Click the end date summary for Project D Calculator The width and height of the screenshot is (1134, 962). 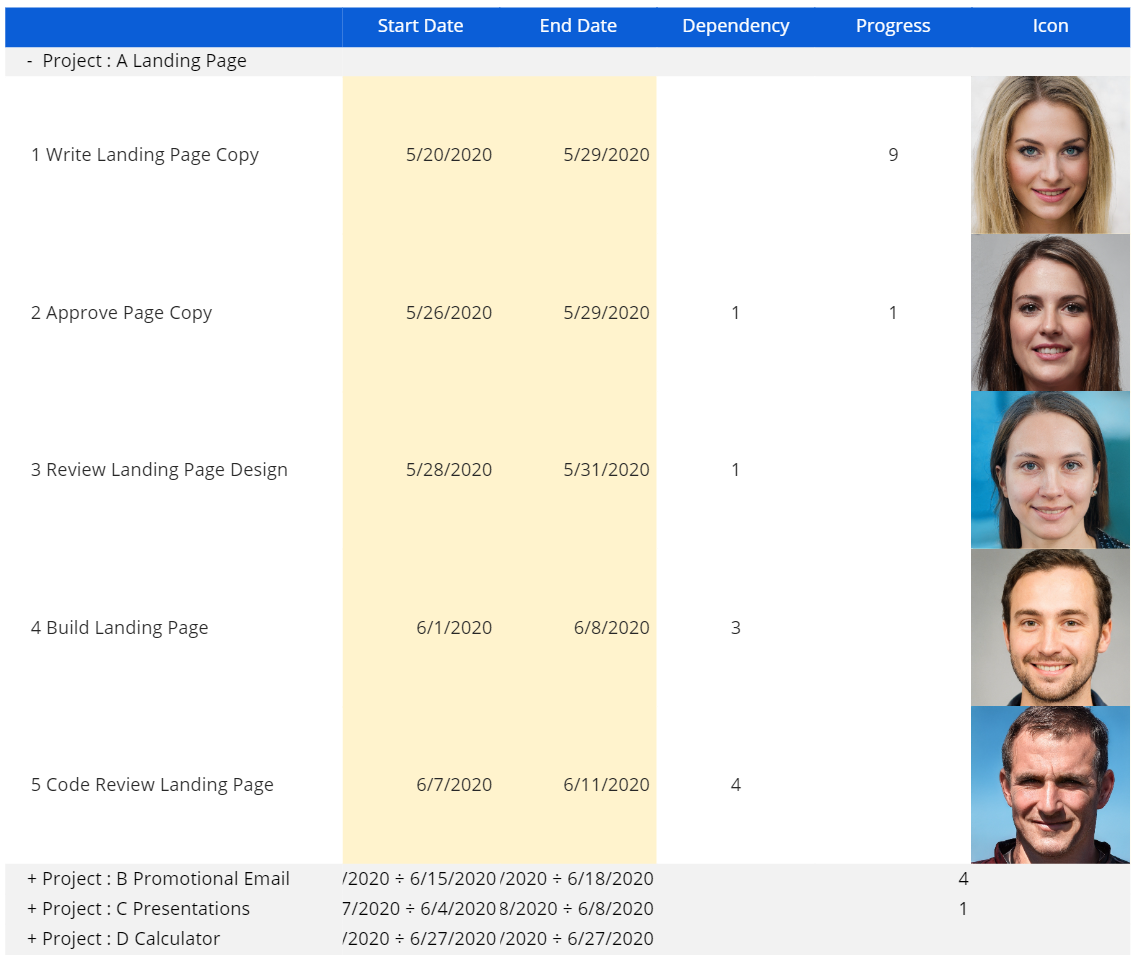click(577, 939)
